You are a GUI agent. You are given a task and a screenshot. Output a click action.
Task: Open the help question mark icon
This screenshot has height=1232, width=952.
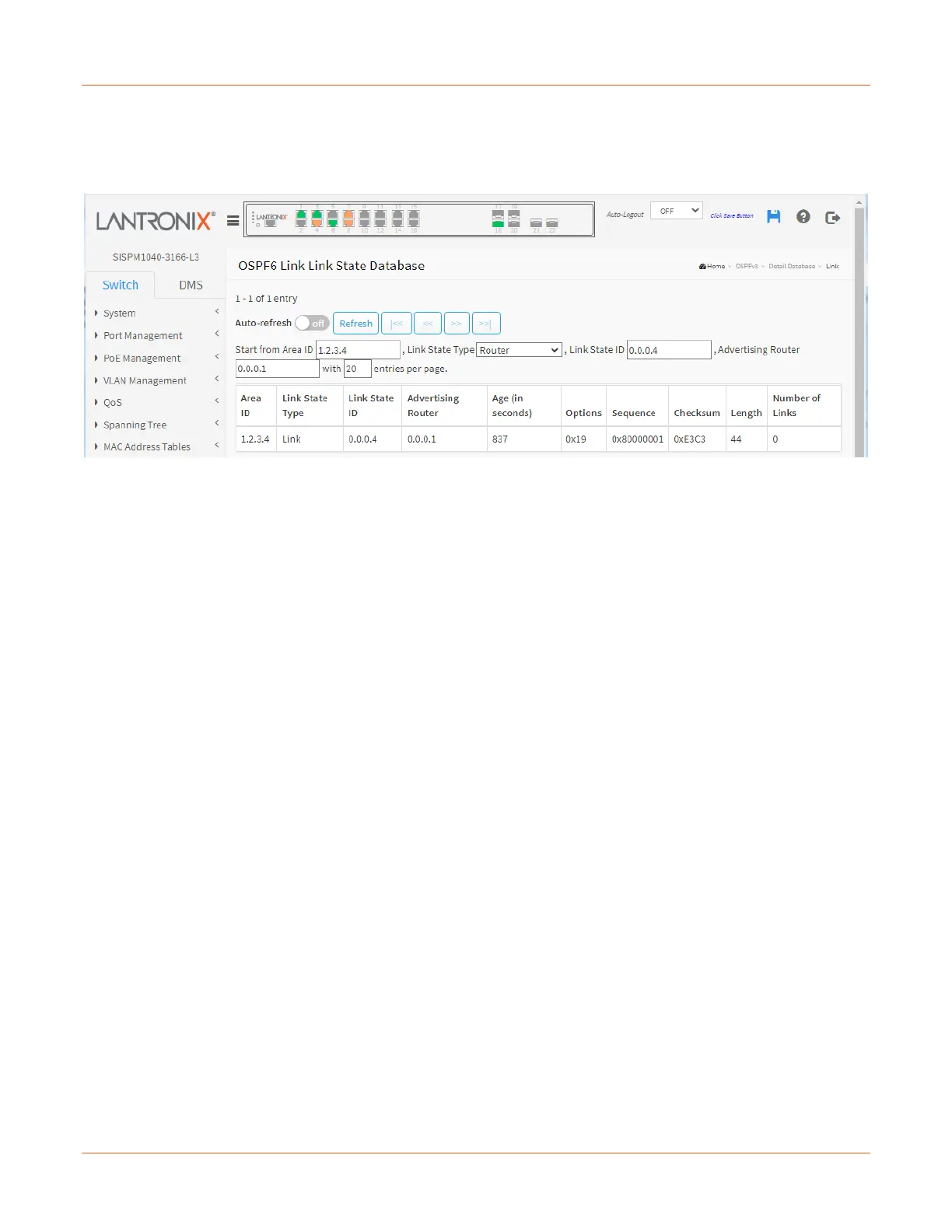(x=803, y=216)
